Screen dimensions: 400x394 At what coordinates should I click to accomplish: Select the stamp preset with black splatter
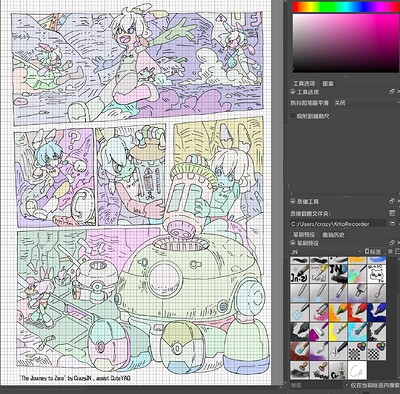(319, 370)
